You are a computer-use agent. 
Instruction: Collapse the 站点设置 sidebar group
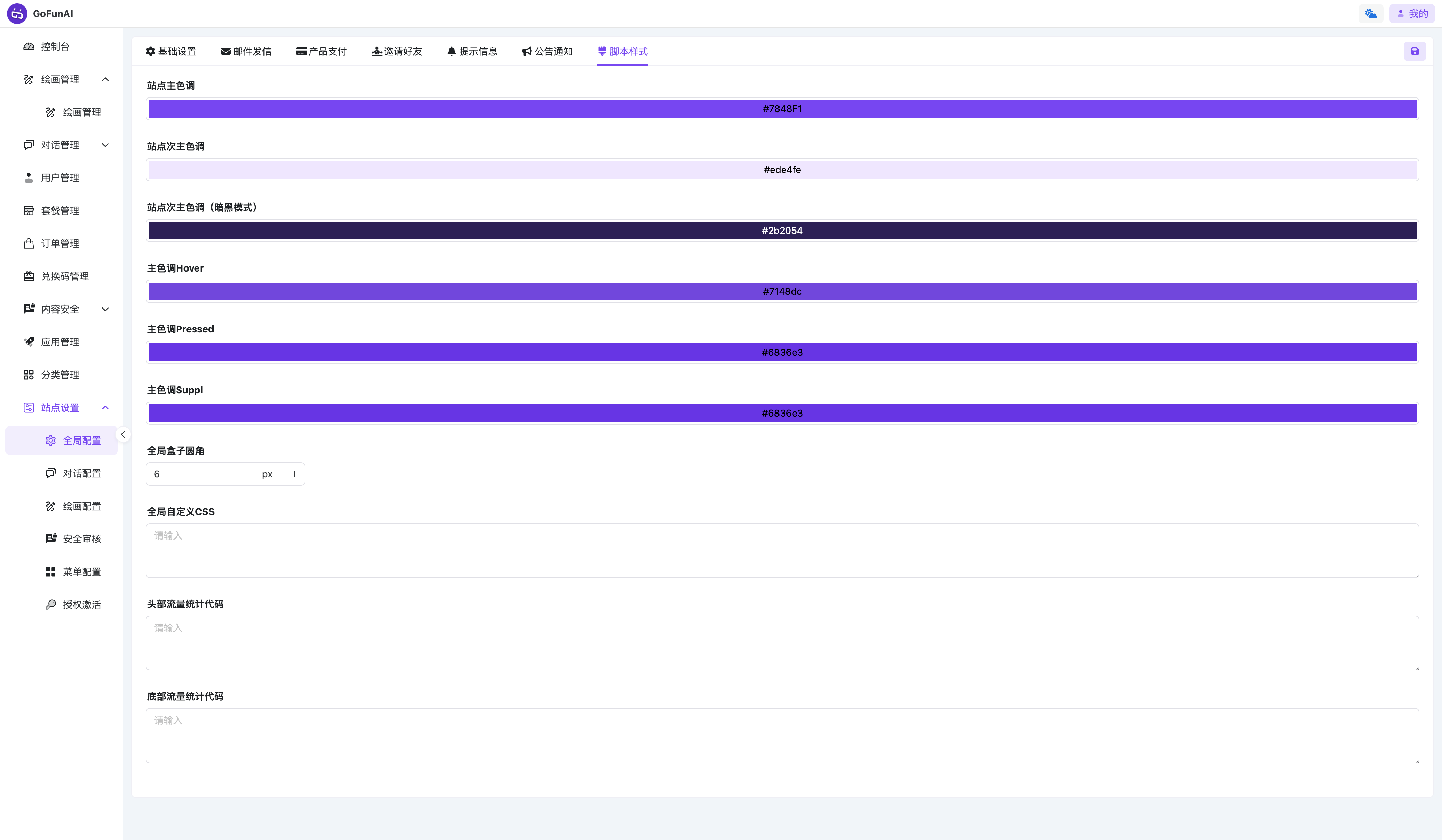[x=66, y=408]
